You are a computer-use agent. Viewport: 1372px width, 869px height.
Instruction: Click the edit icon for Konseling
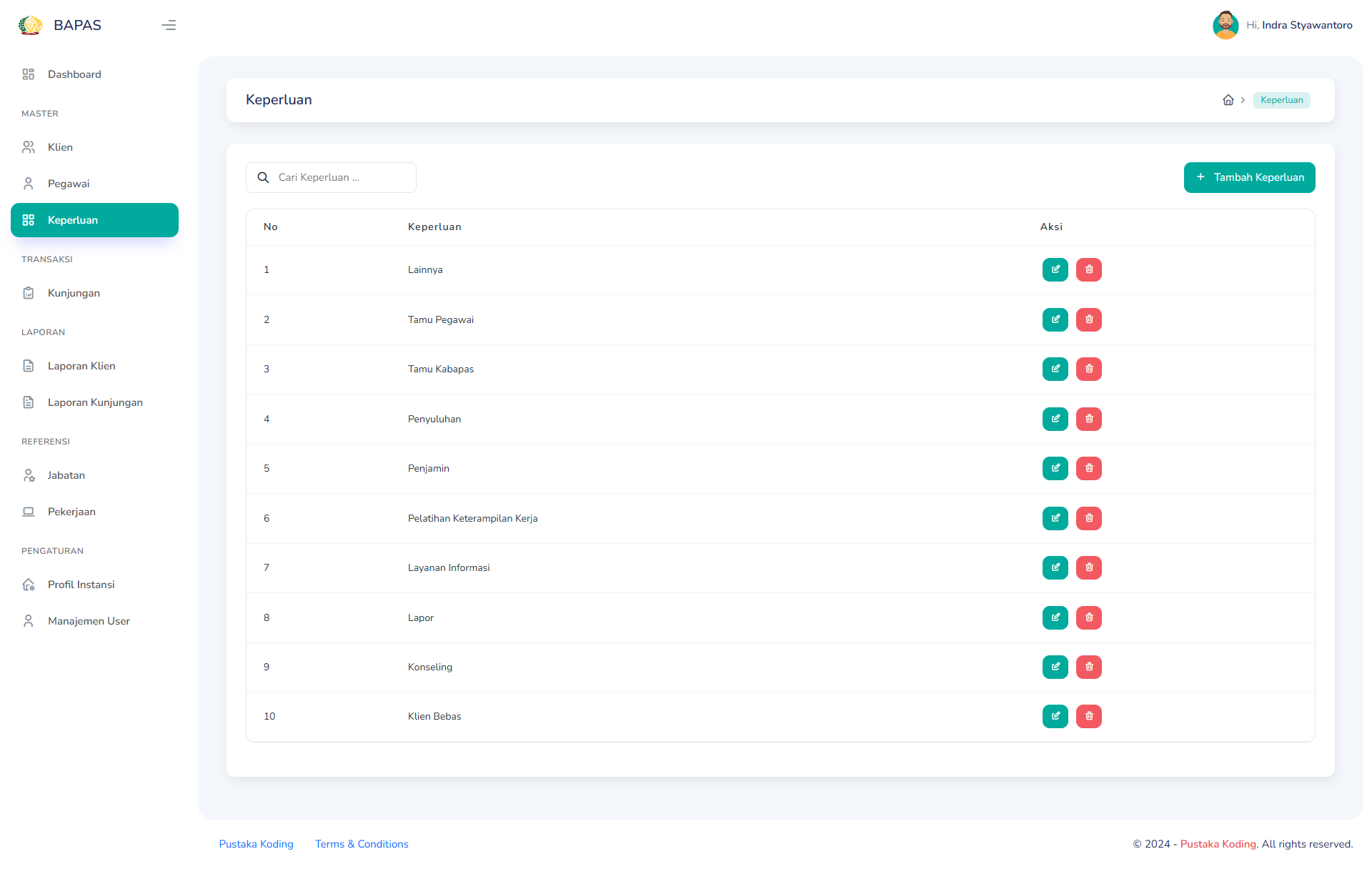[x=1055, y=667]
